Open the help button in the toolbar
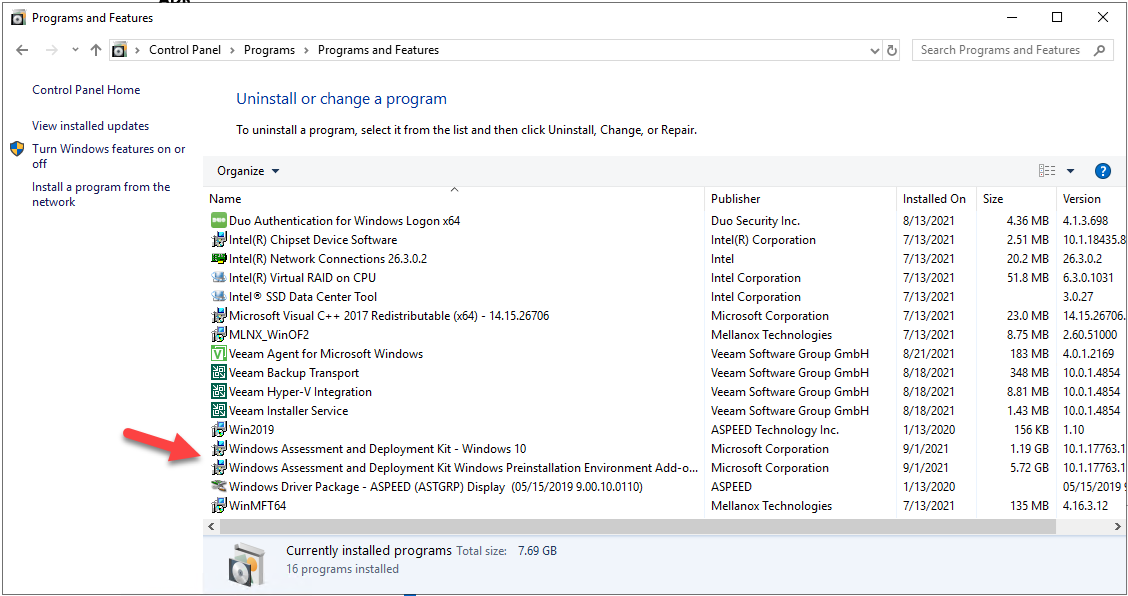1128x596 pixels. click(1102, 171)
